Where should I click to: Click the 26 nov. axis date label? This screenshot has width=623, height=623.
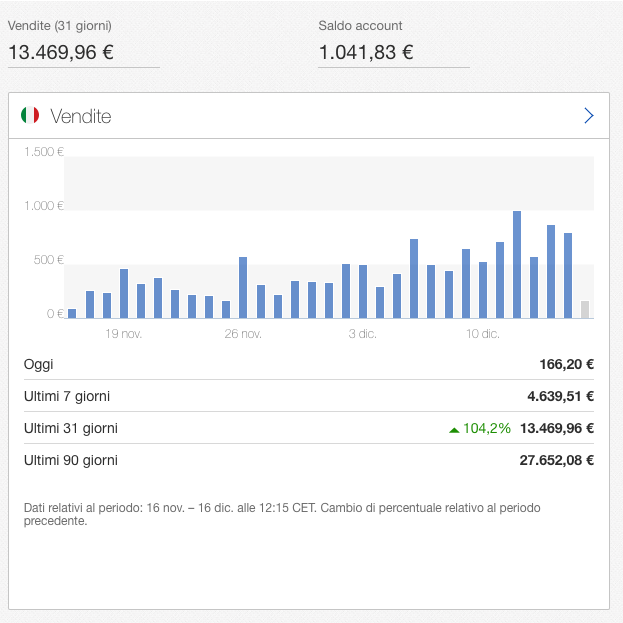243,334
